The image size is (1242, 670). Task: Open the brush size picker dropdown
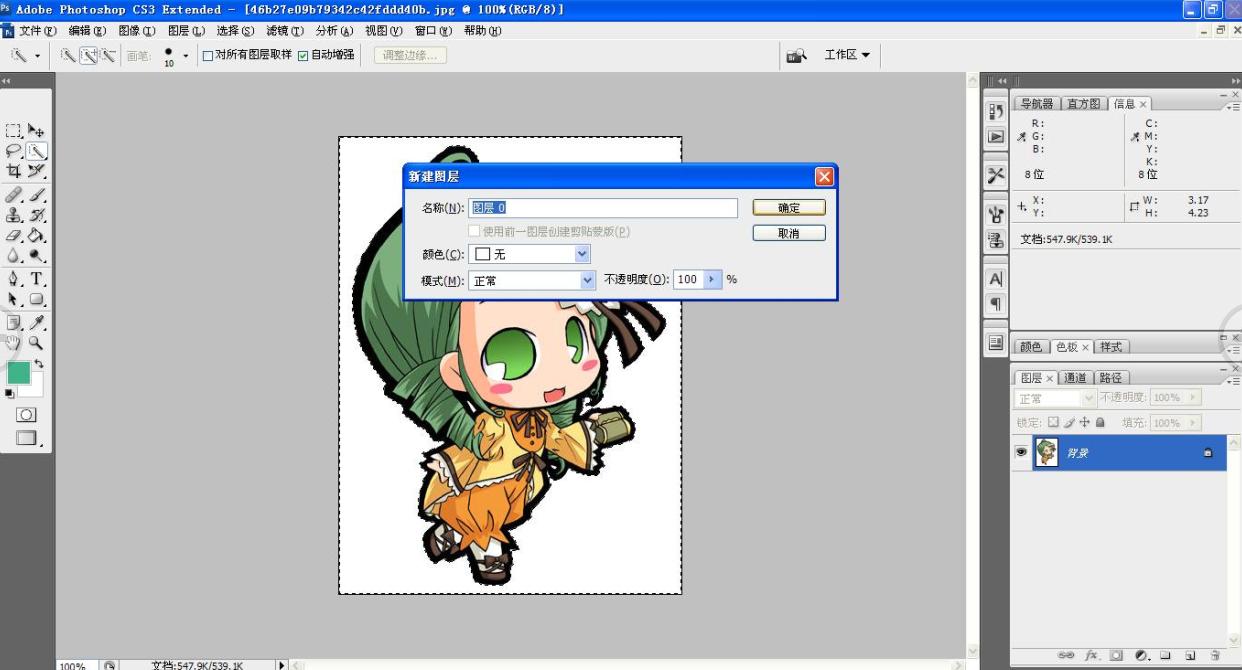tap(185, 55)
